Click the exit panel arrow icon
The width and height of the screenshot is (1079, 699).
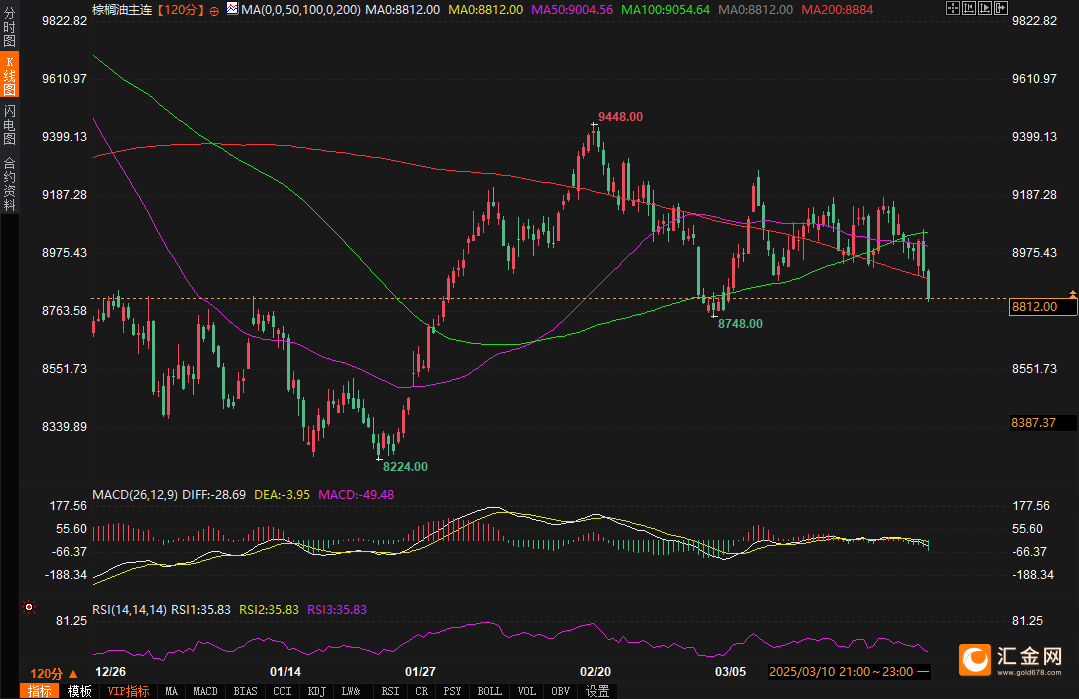[x=1001, y=8]
